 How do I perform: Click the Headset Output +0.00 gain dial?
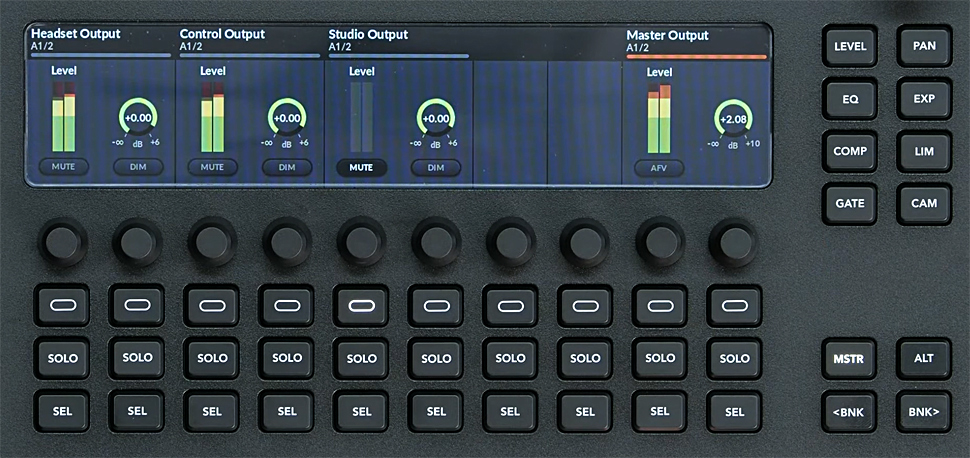coord(138,118)
